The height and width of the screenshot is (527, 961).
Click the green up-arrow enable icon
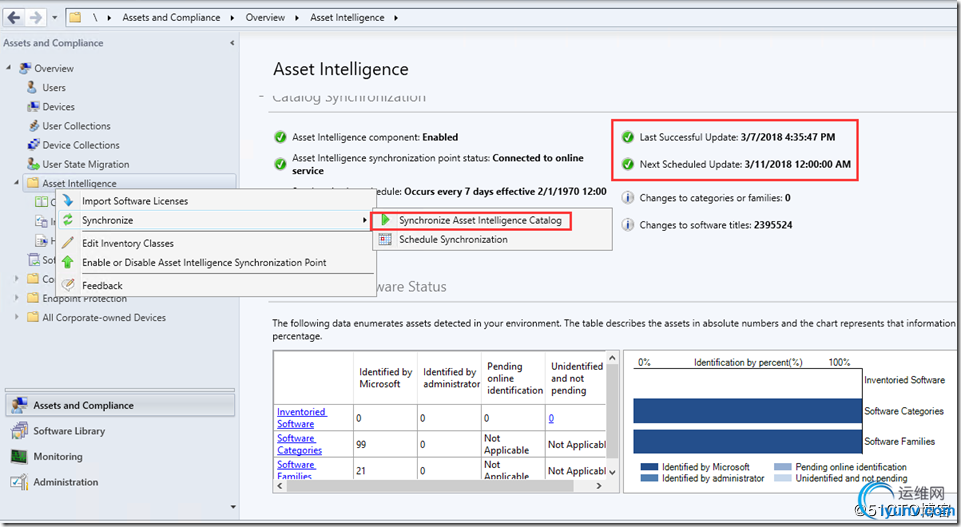tap(67, 262)
